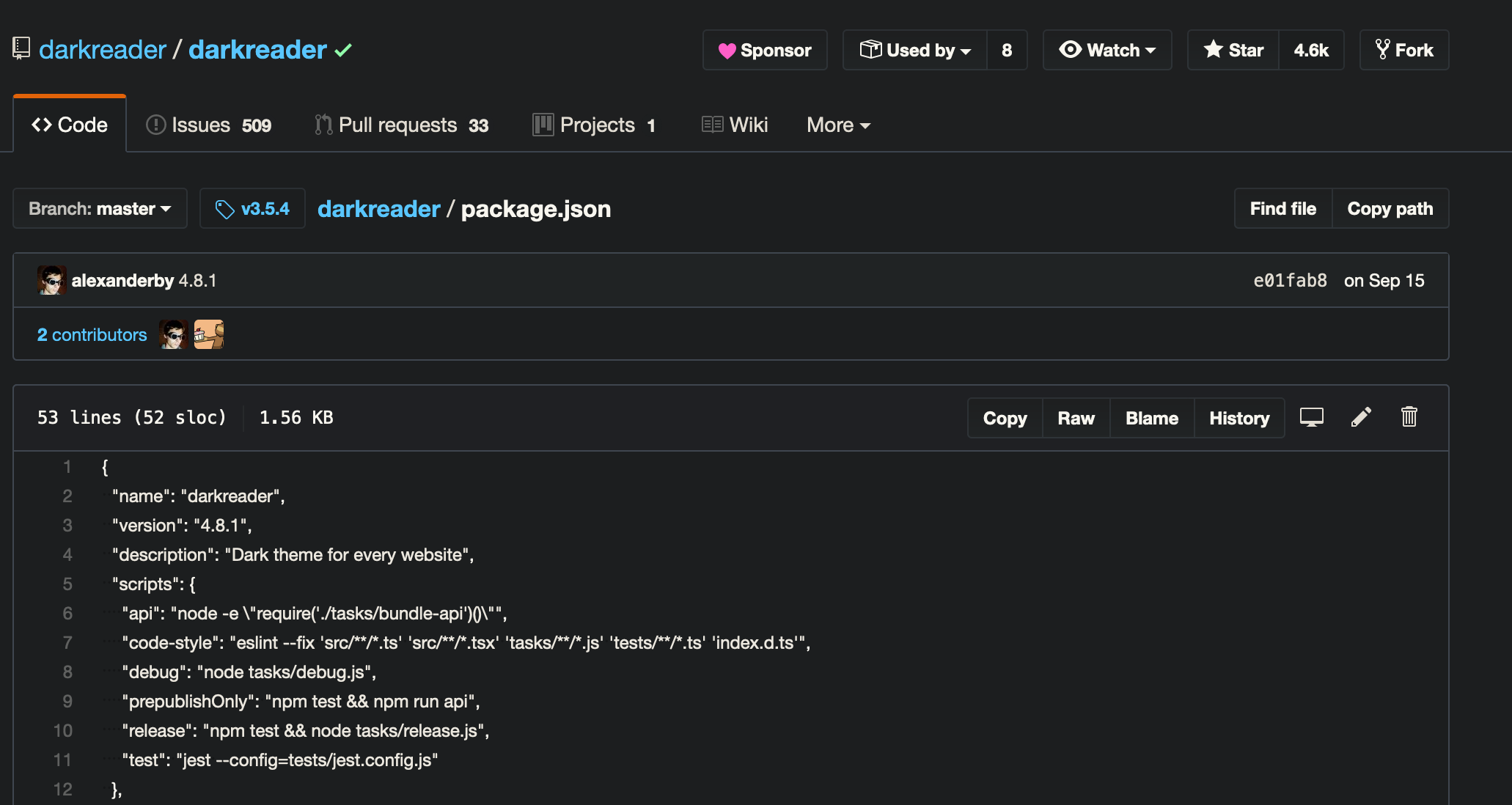
Task: Click the Sponsor heart button
Action: tap(765, 50)
